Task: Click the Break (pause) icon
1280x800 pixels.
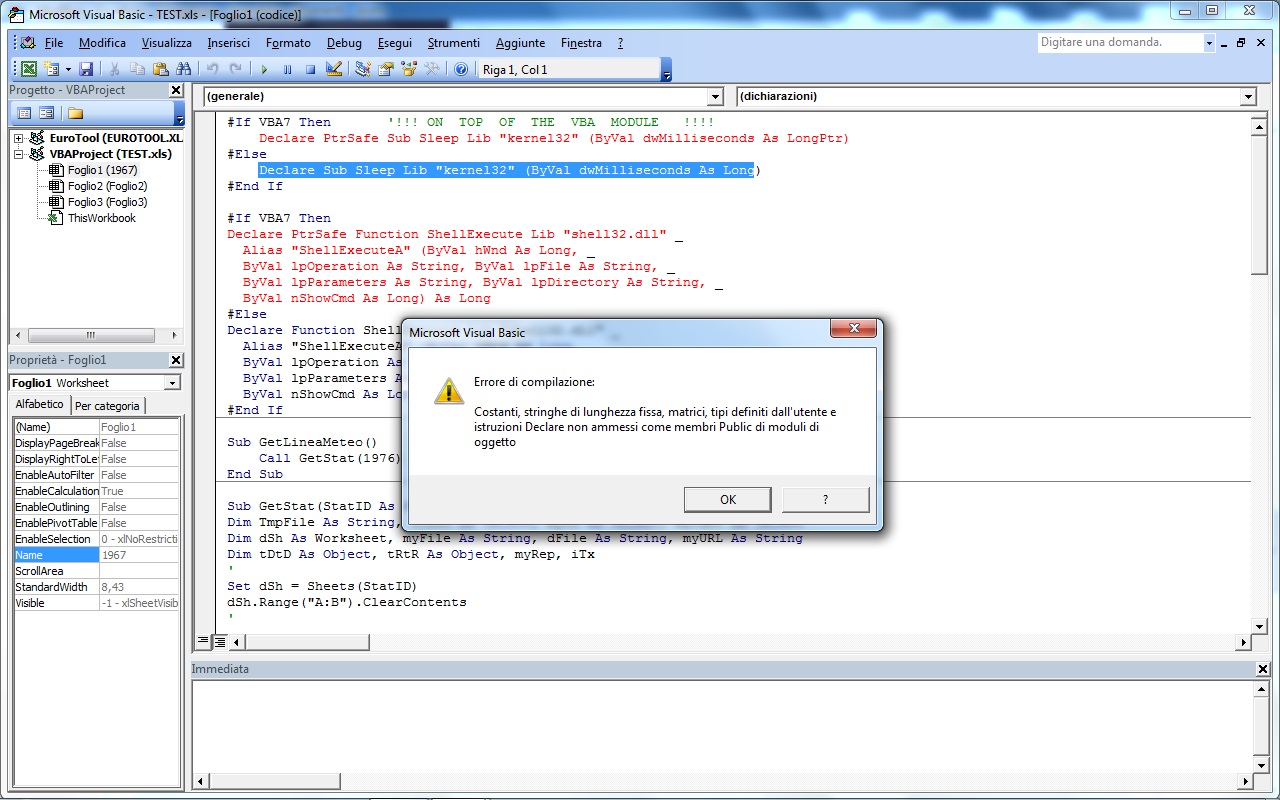Action: [x=288, y=69]
